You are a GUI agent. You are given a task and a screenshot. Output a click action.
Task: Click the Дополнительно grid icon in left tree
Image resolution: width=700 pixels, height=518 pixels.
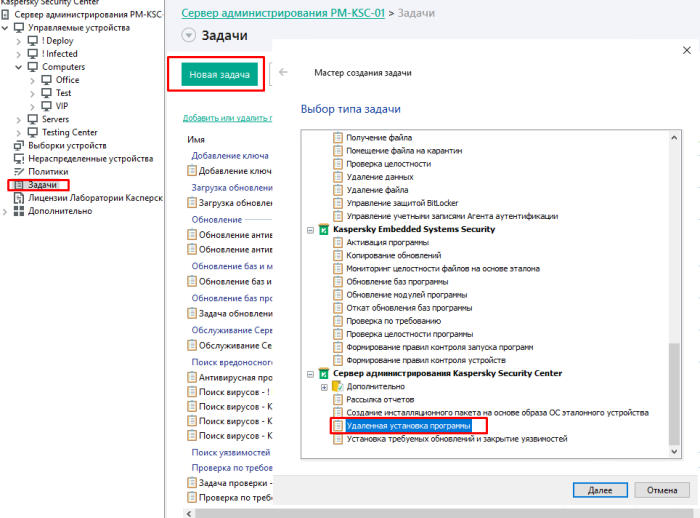(19, 211)
